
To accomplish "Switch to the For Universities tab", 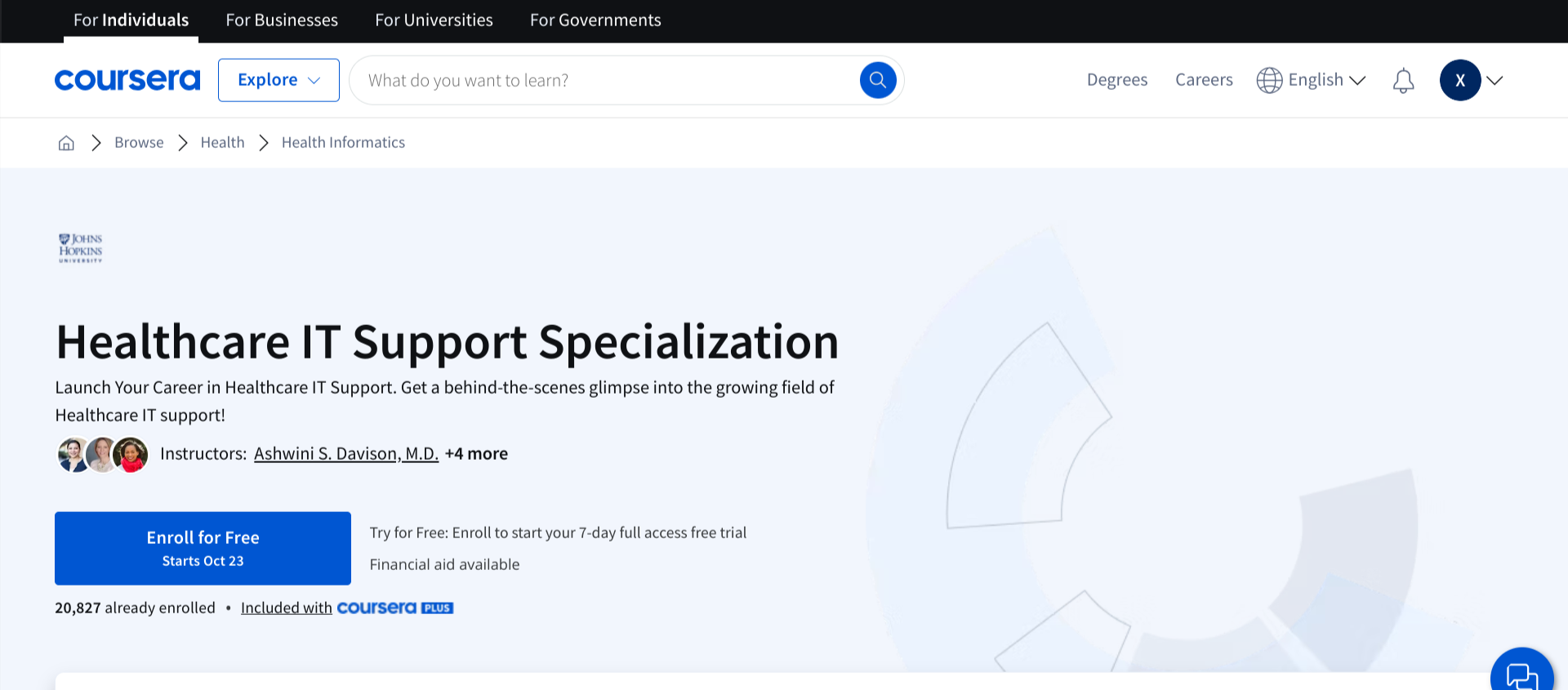I will pyautogui.click(x=434, y=20).
